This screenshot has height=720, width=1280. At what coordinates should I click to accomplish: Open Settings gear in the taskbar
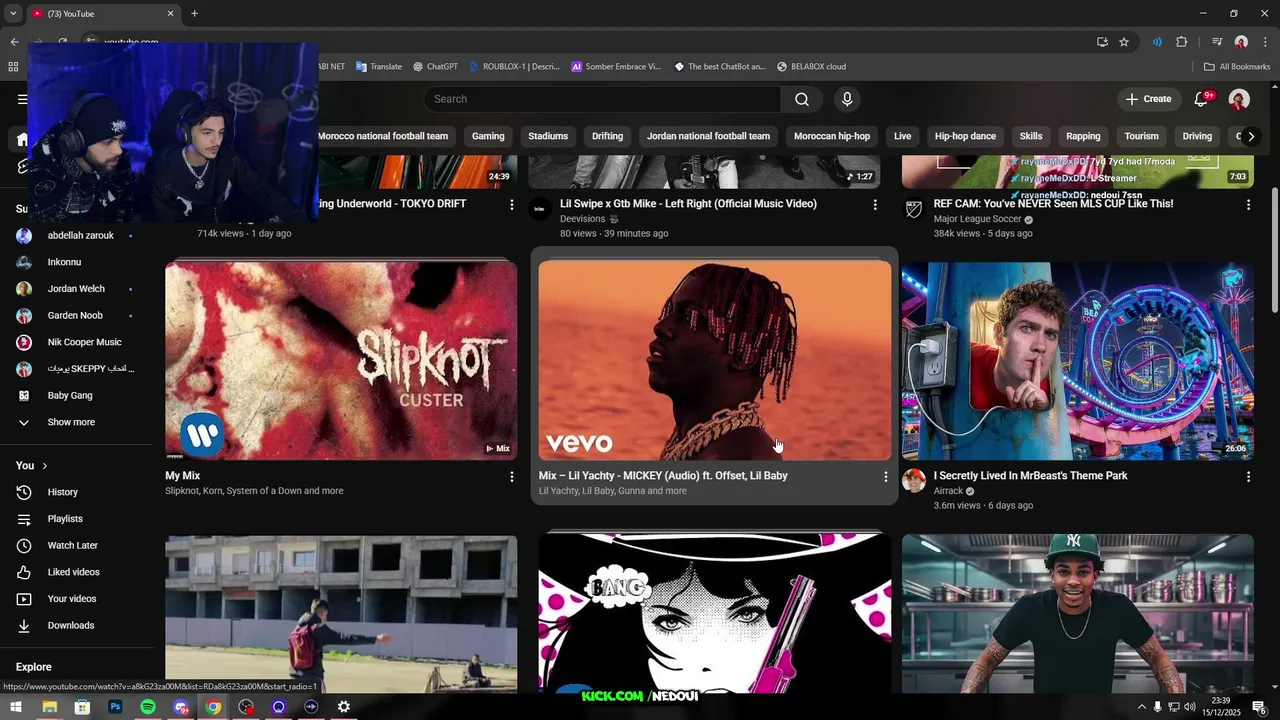coord(343,707)
